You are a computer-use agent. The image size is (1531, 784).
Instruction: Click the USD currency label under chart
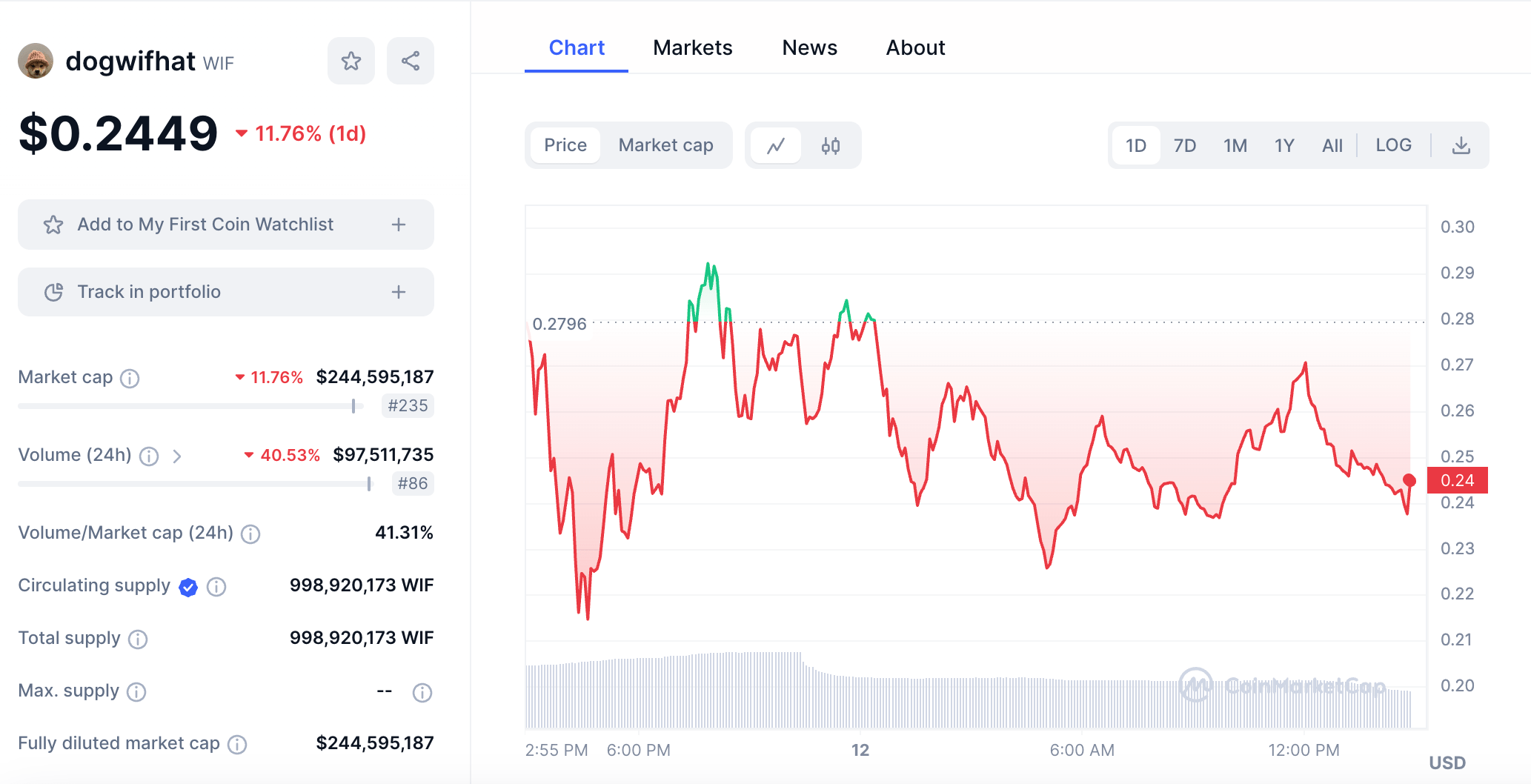(x=1447, y=763)
